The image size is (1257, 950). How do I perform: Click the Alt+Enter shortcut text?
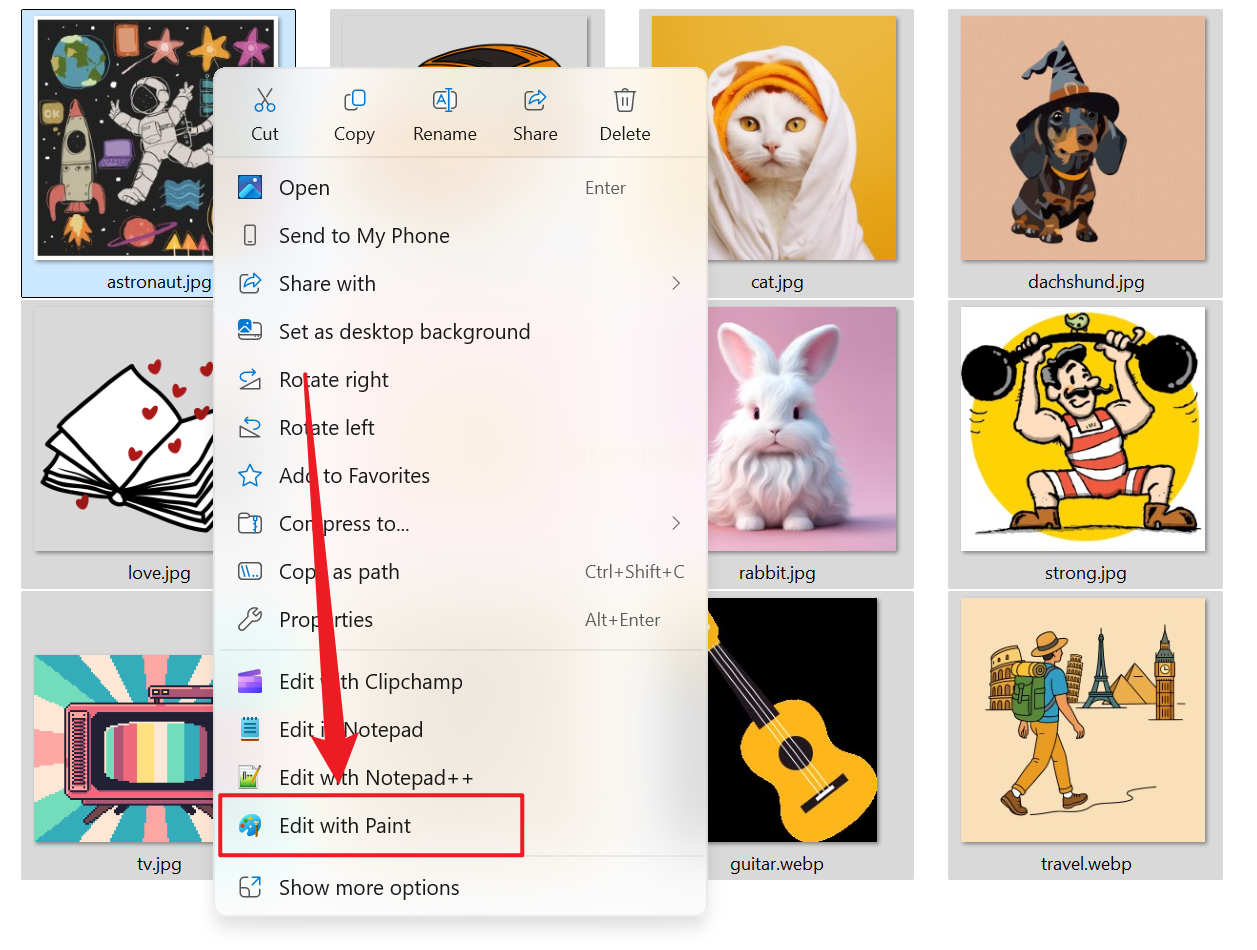pyautogui.click(x=623, y=620)
